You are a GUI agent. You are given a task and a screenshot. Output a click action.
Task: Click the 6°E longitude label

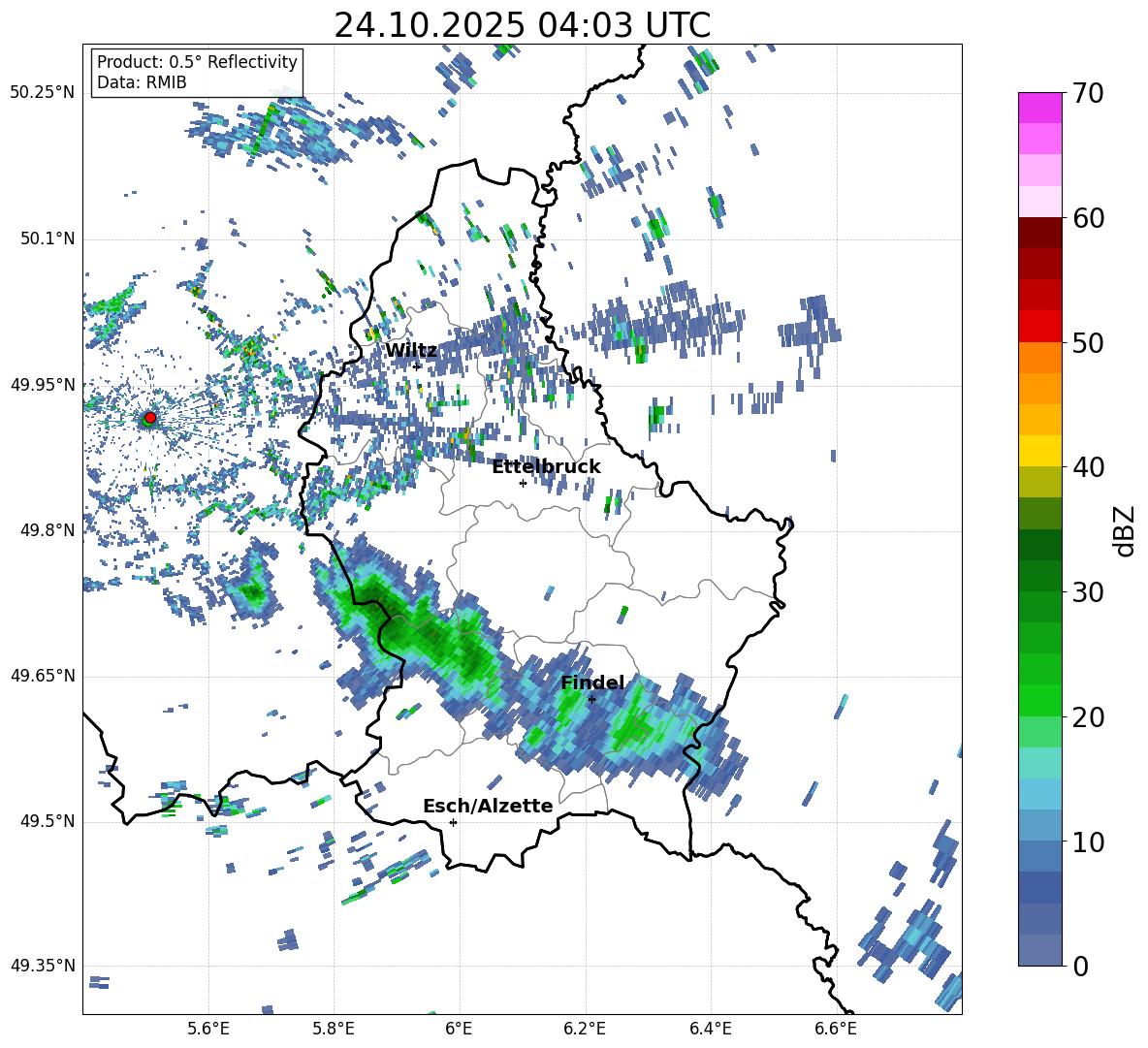click(459, 1029)
